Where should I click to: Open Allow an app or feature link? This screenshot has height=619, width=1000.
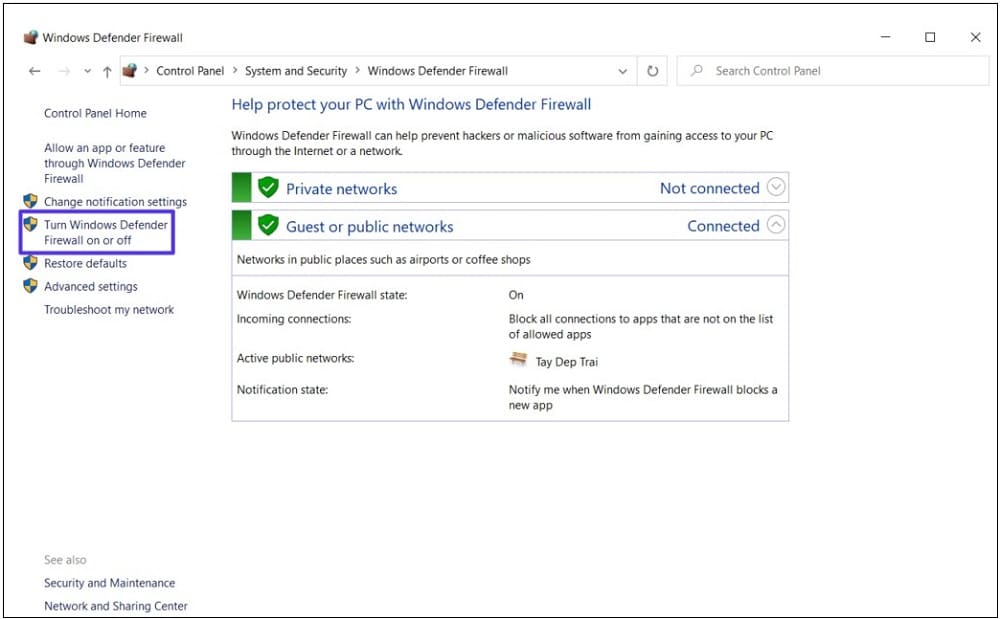tap(115, 163)
